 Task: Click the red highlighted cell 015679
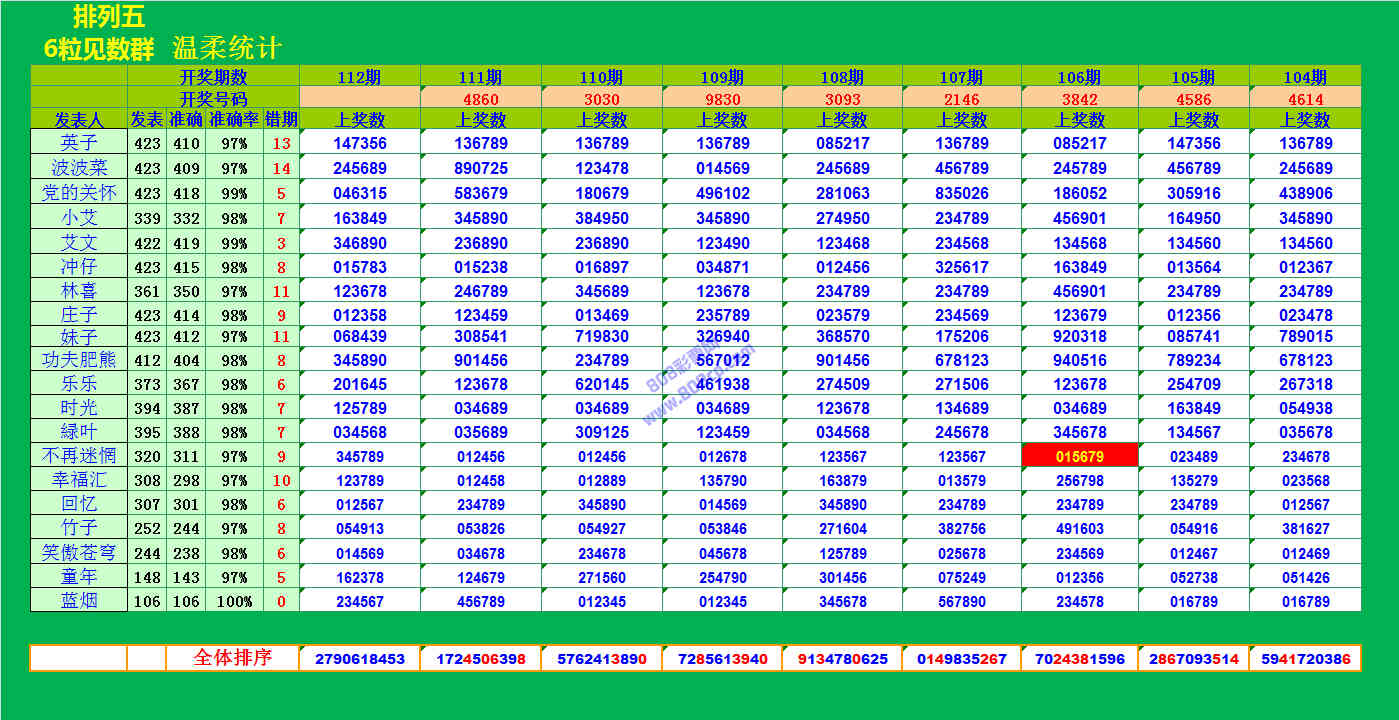point(1079,456)
